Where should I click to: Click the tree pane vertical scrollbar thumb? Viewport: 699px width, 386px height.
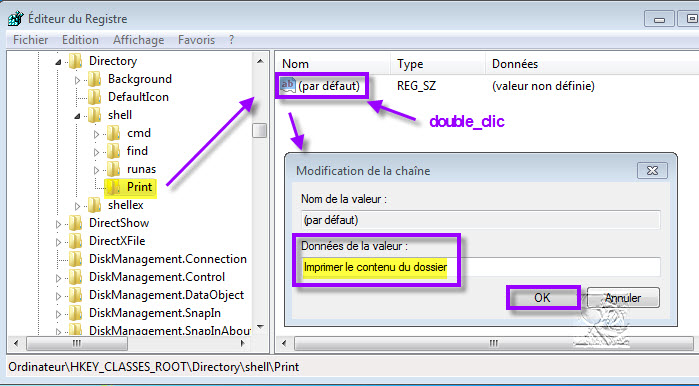(x=259, y=131)
